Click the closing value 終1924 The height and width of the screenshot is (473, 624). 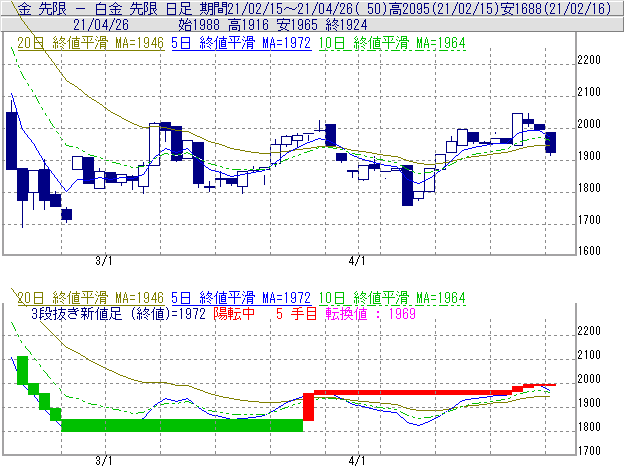tap(346, 25)
